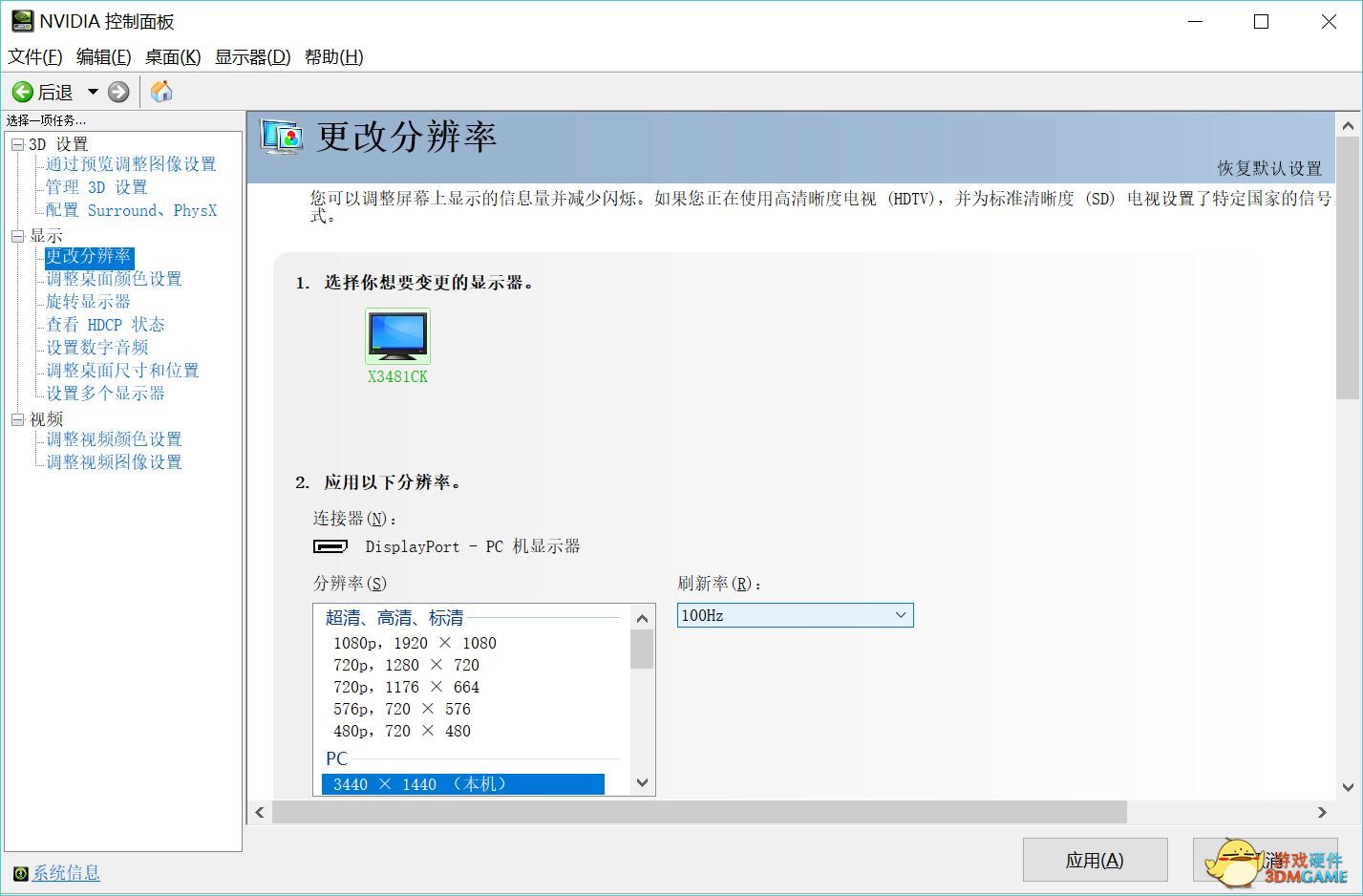Open 设置多个显示器 task
This screenshot has height=896, width=1363.
(x=105, y=394)
